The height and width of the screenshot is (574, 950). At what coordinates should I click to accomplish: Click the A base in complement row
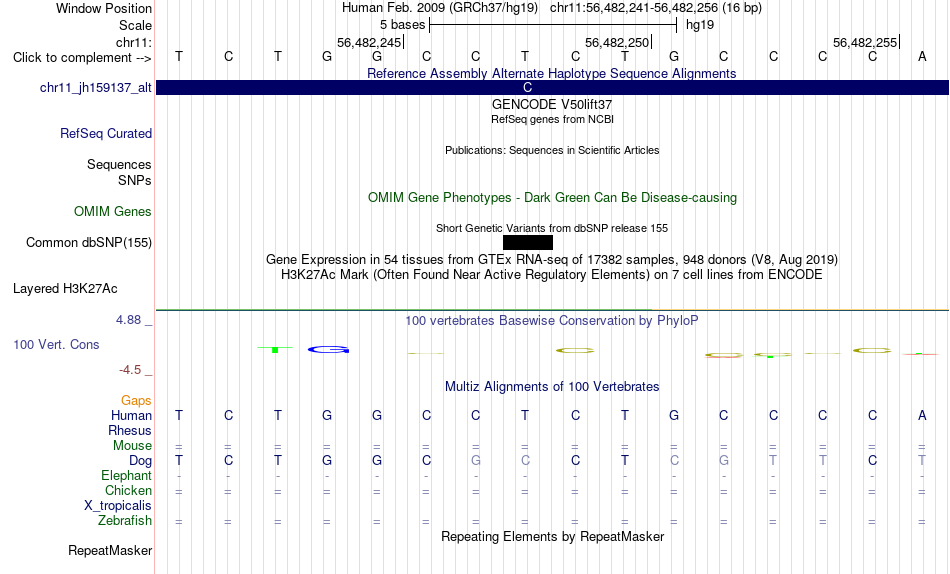[922, 56]
